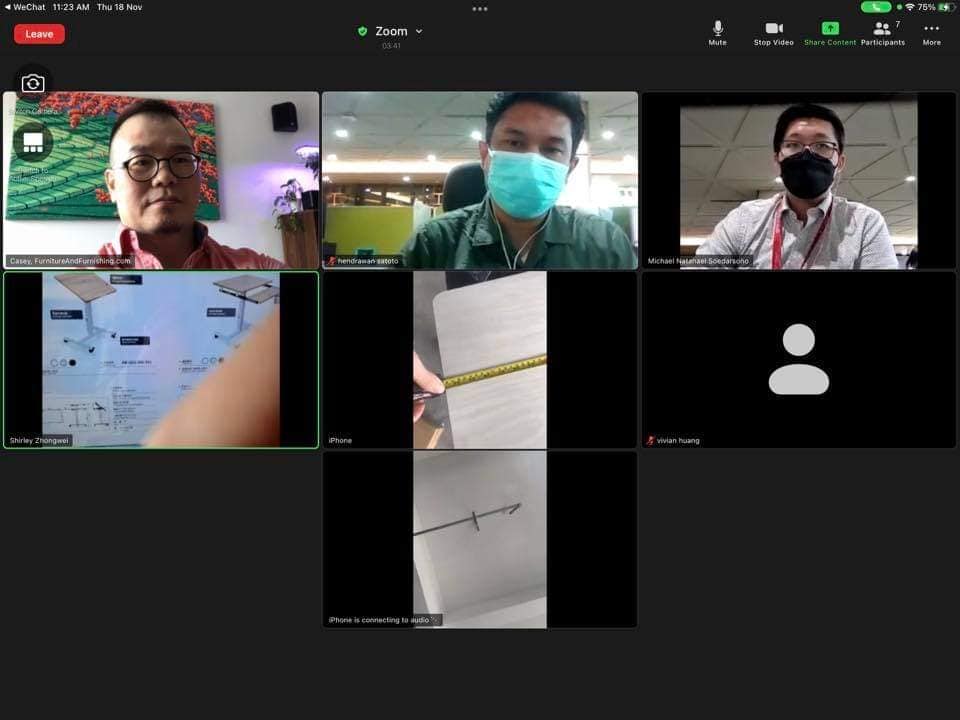Tap the green phone call indicator

[x=875, y=7]
